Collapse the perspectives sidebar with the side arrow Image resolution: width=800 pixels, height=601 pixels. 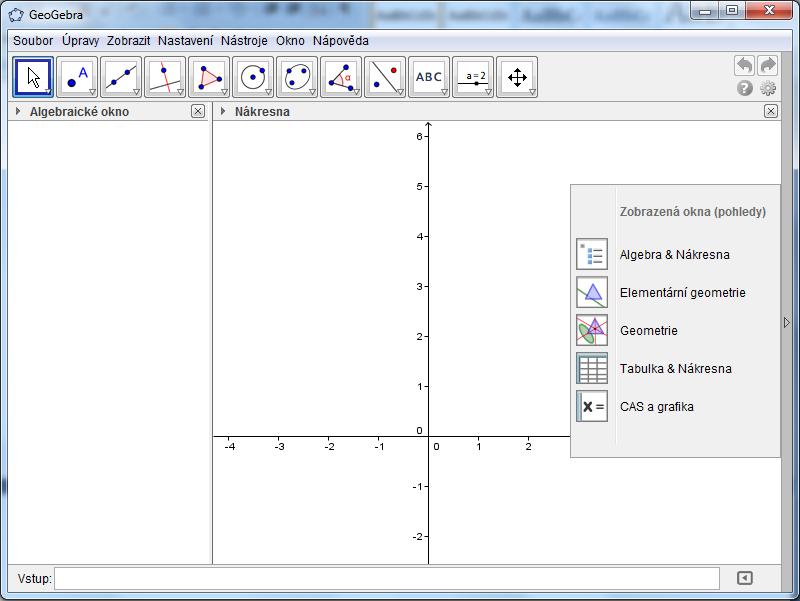pos(786,322)
